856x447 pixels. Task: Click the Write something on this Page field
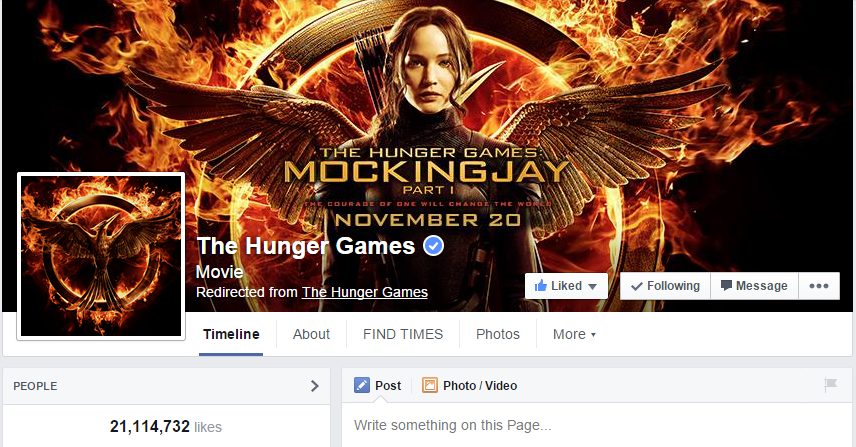[x=598, y=425]
